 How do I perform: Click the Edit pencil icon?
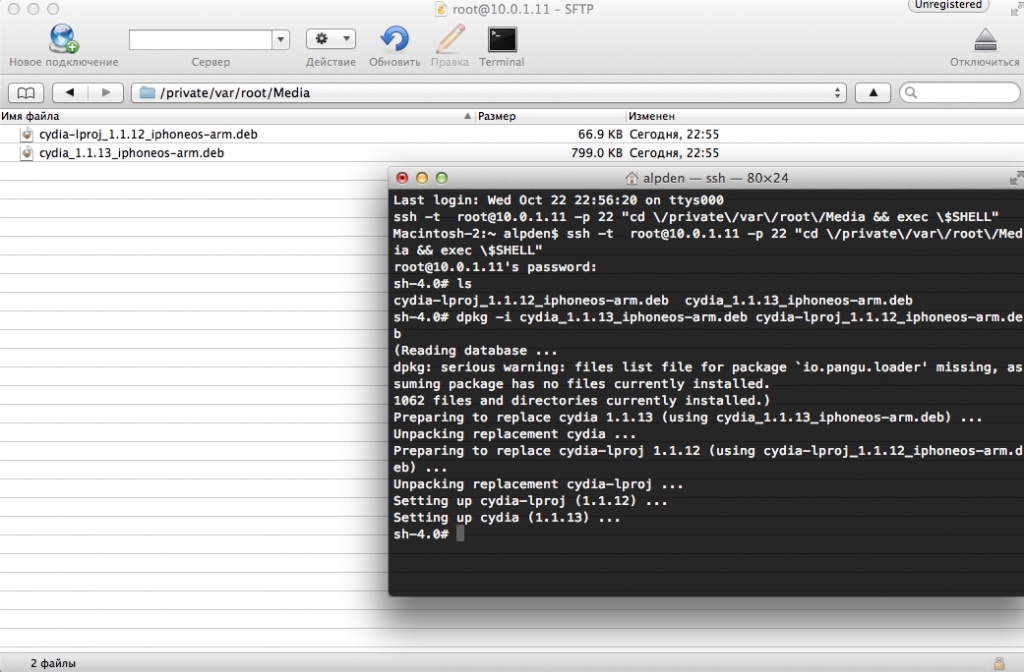[x=450, y=39]
